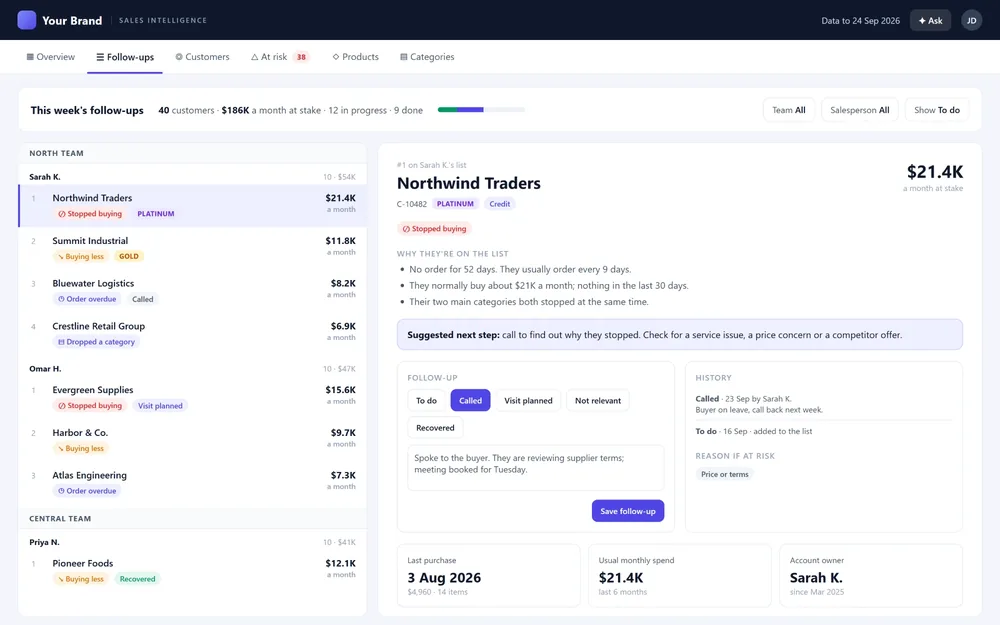
Task: Click the 38 badge on At risk
Action: (301, 57)
